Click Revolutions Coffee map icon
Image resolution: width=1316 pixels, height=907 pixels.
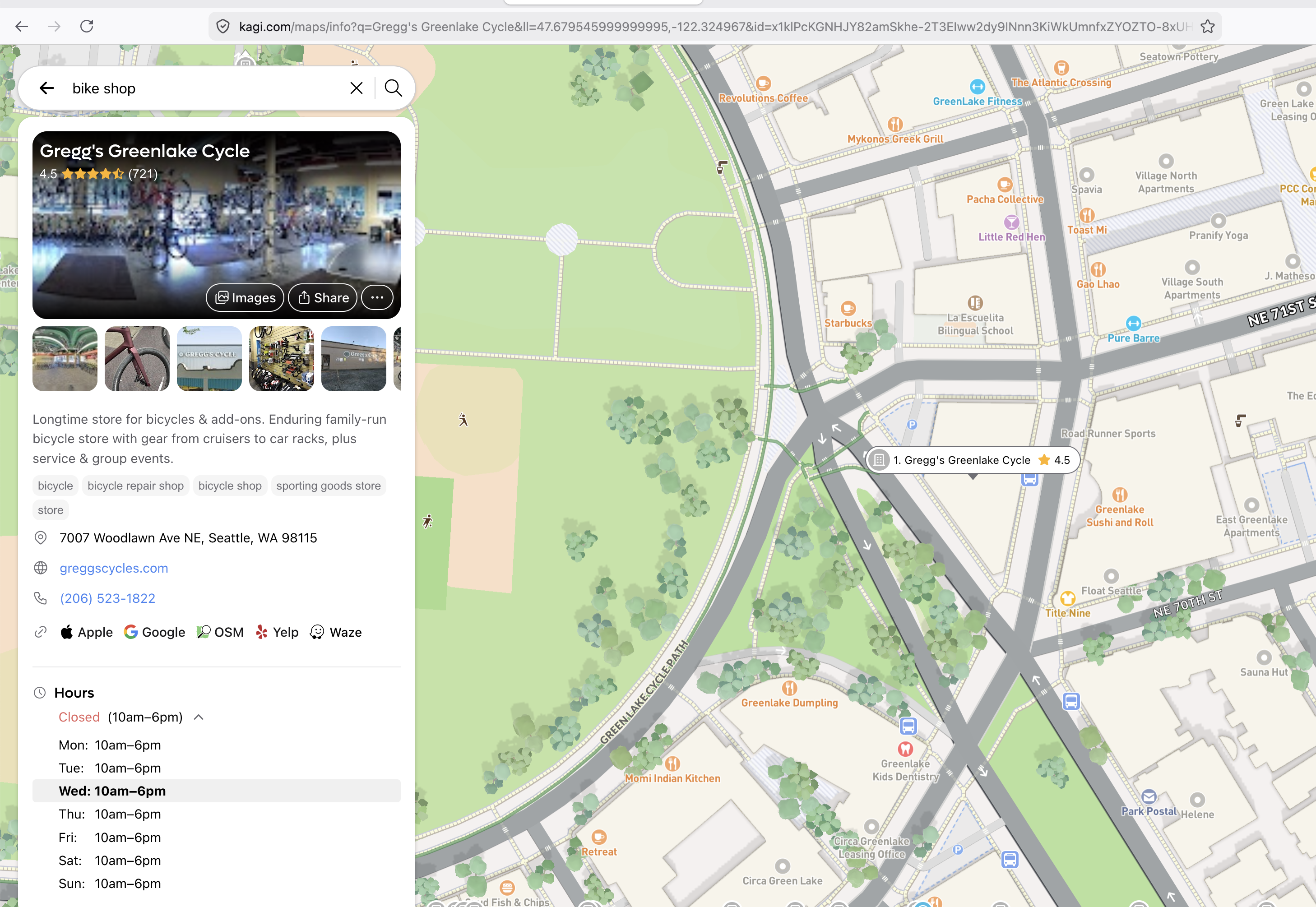click(x=763, y=83)
